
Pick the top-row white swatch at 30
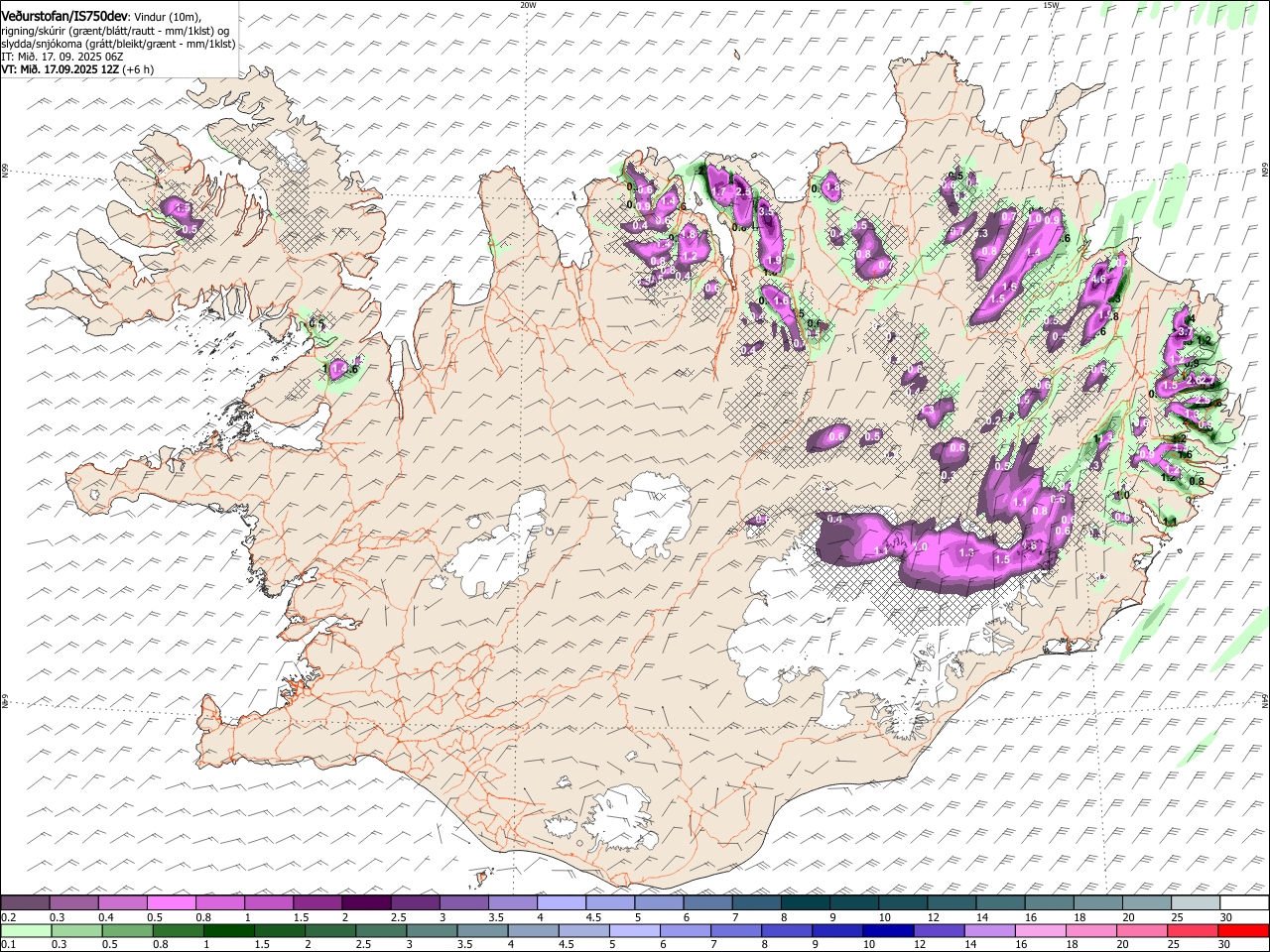[1245, 902]
